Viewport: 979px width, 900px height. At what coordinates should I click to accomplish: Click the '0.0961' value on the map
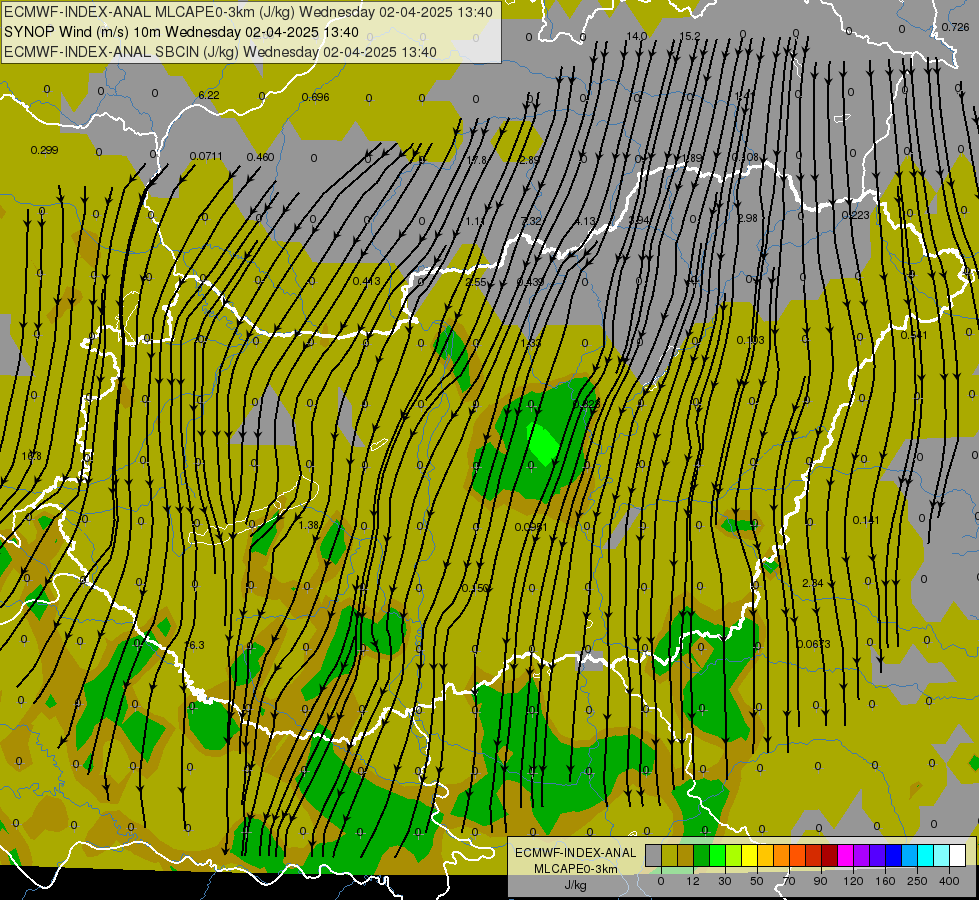click(x=531, y=527)
